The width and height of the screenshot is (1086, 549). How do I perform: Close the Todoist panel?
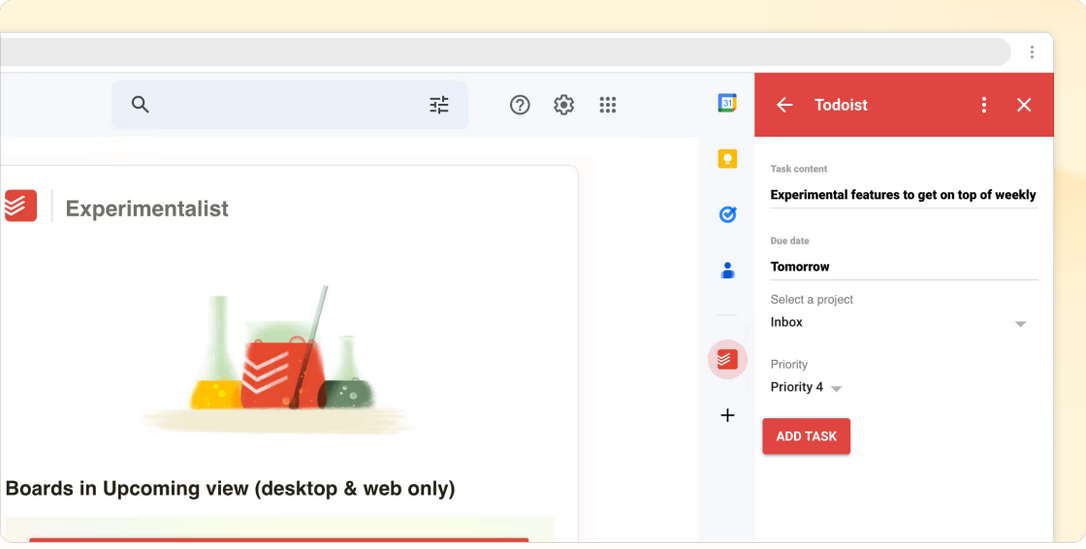tap(1024, 105)
